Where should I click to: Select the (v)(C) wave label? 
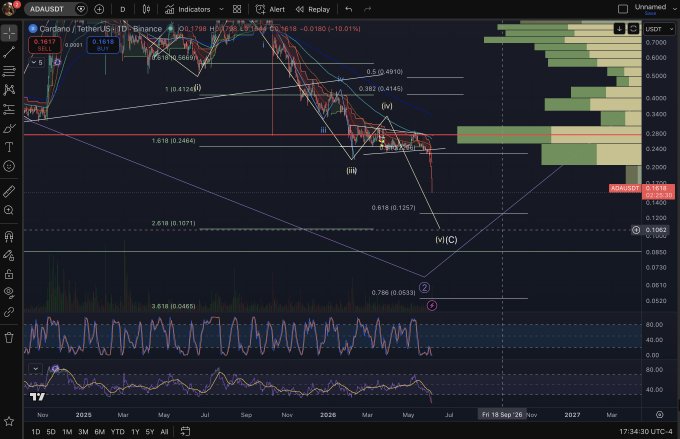tap(446, 239)
